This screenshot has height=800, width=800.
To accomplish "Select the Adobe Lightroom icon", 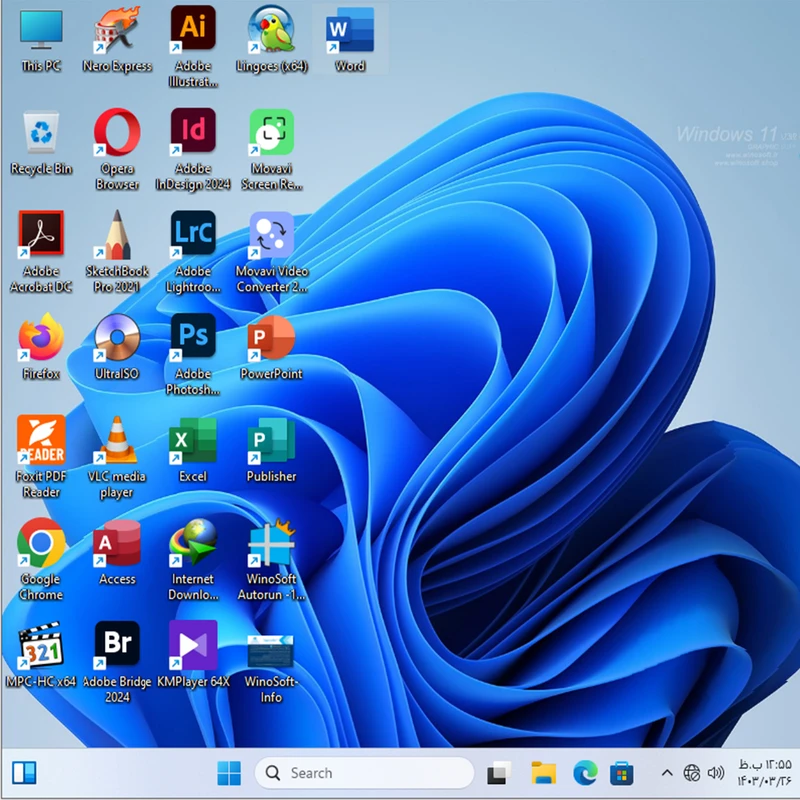I will pyautogui.click(x=193, y=235).
